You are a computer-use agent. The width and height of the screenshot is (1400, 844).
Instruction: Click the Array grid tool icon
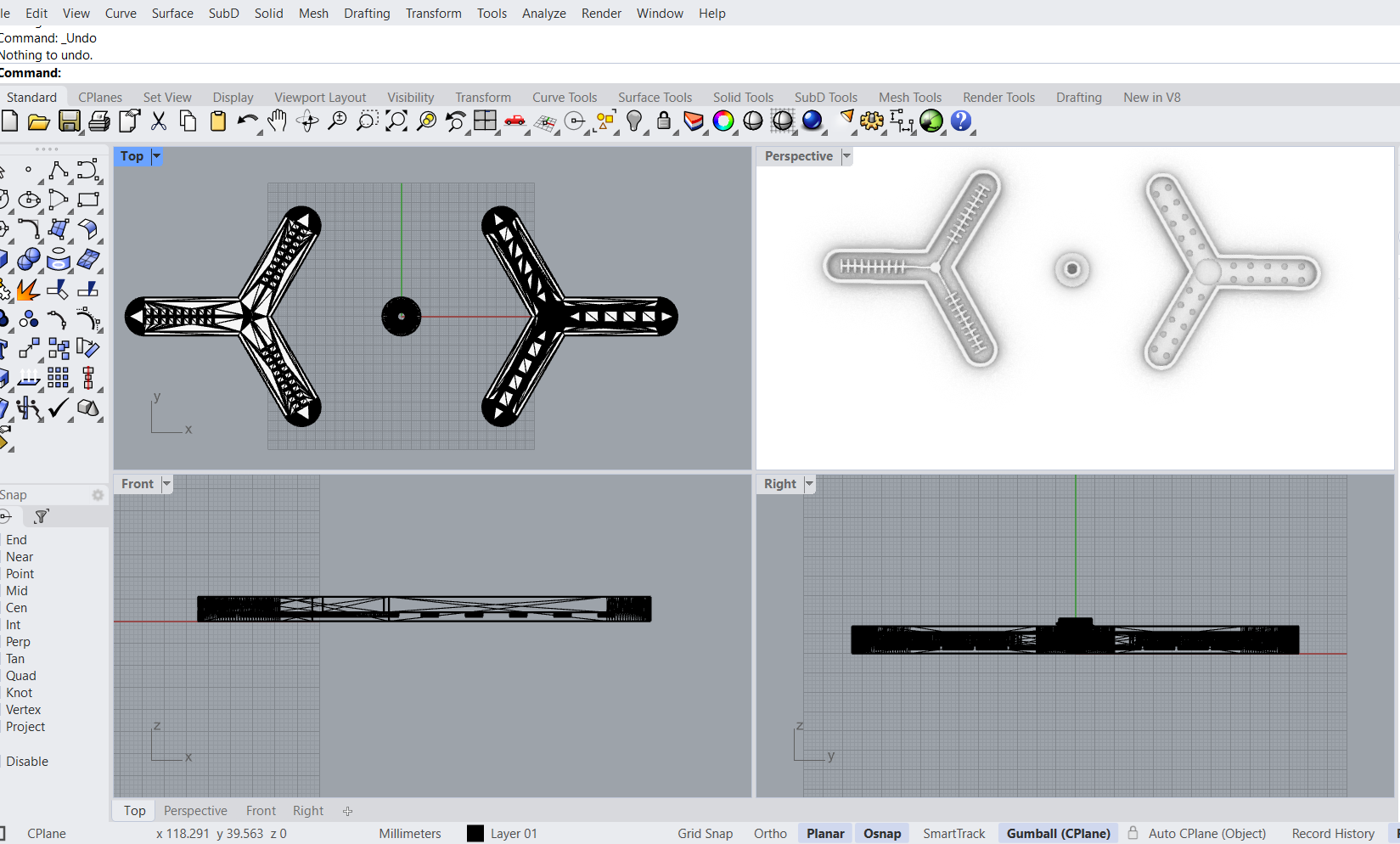[58, 377]
